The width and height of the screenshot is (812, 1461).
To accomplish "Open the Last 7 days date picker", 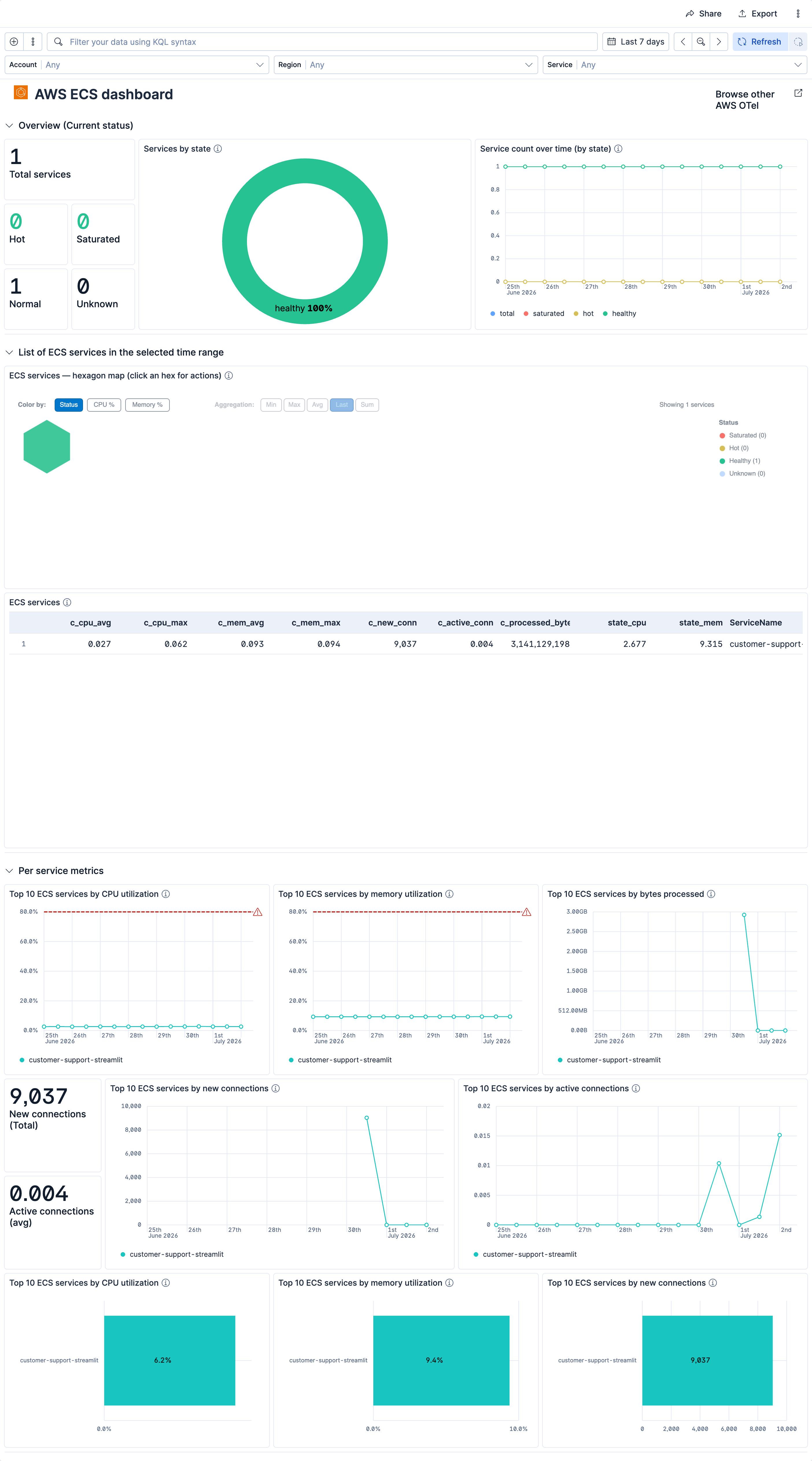I will point(636,41).
